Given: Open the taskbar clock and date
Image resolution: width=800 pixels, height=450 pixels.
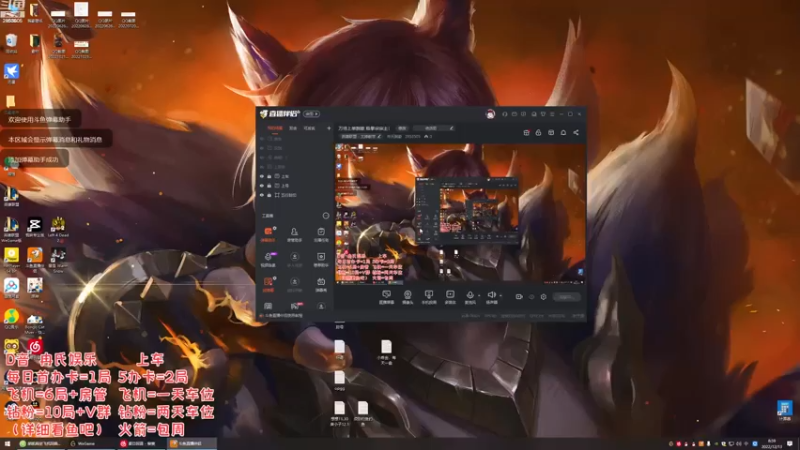Looking at the screenshot, I should tap(771, 444).
